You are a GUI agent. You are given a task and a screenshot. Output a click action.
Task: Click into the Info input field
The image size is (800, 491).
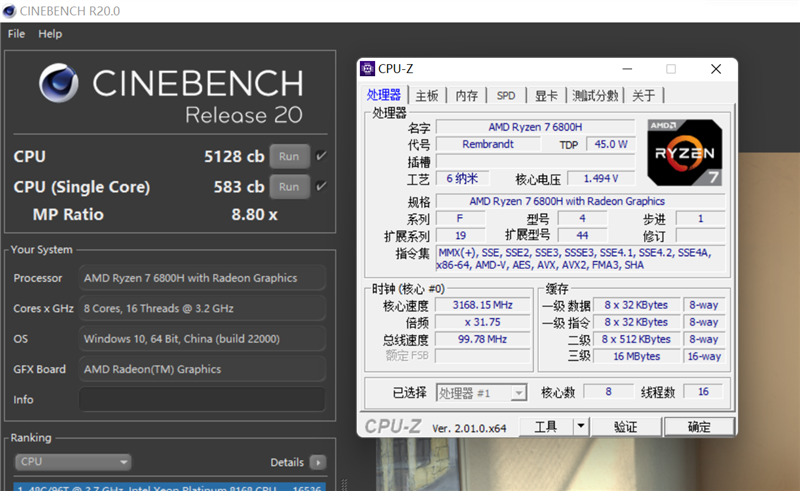pos(203,400)
